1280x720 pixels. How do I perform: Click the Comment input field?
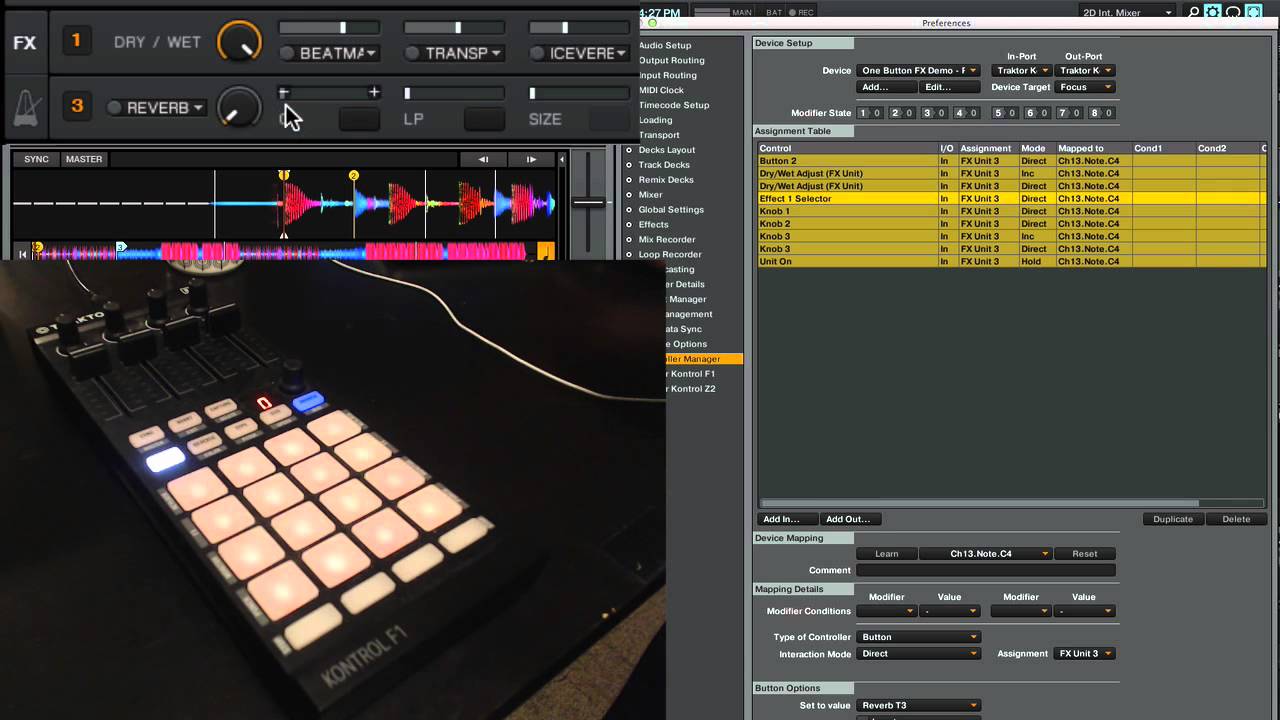[986, 570]
